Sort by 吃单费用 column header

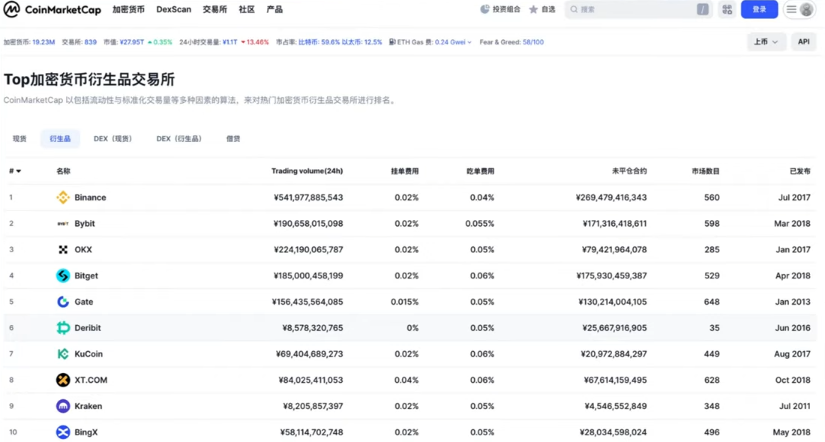click(x=480, y=171)
